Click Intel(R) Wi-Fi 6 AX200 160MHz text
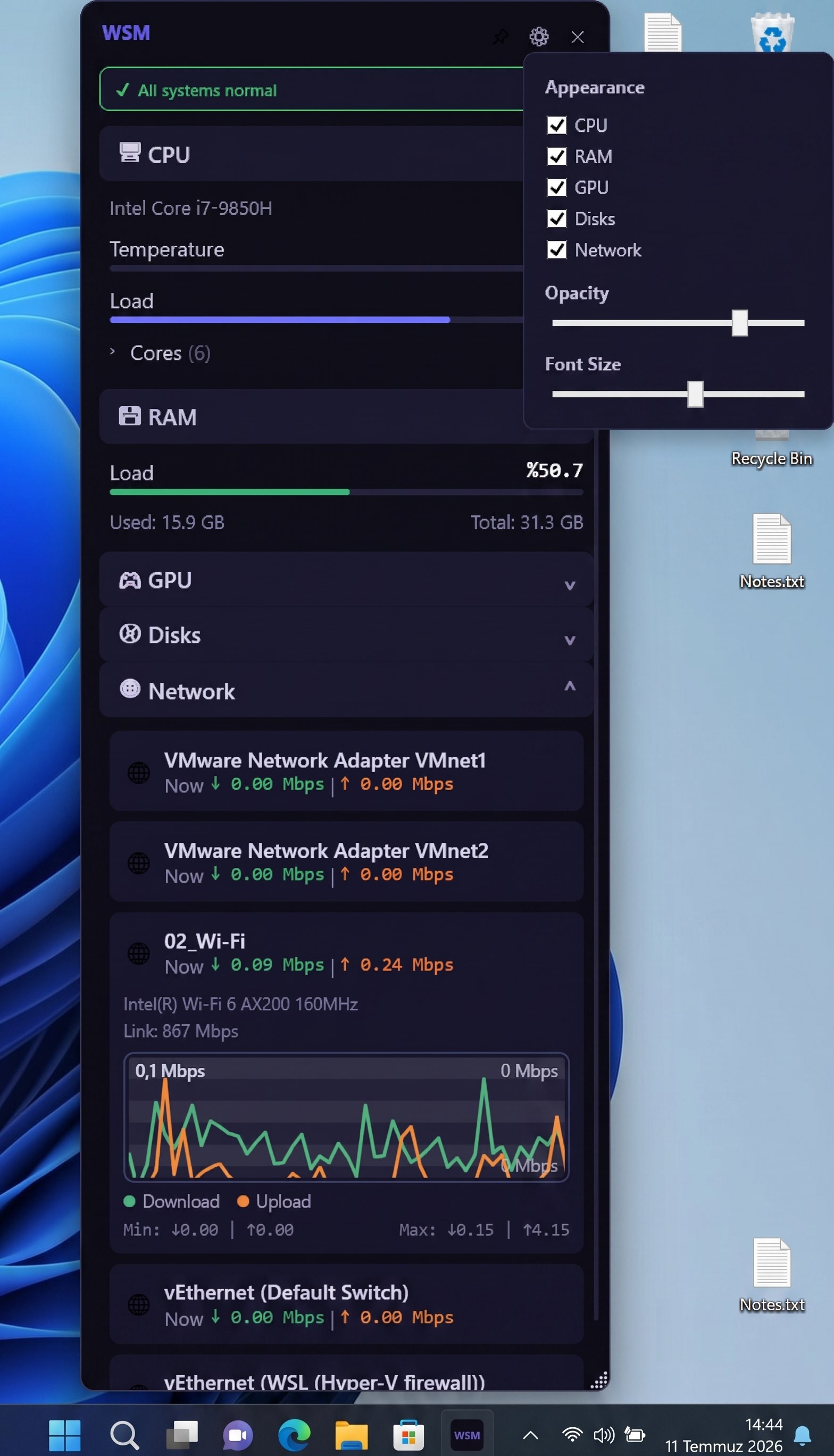Screen dimensions: 834x1456 240,1003
